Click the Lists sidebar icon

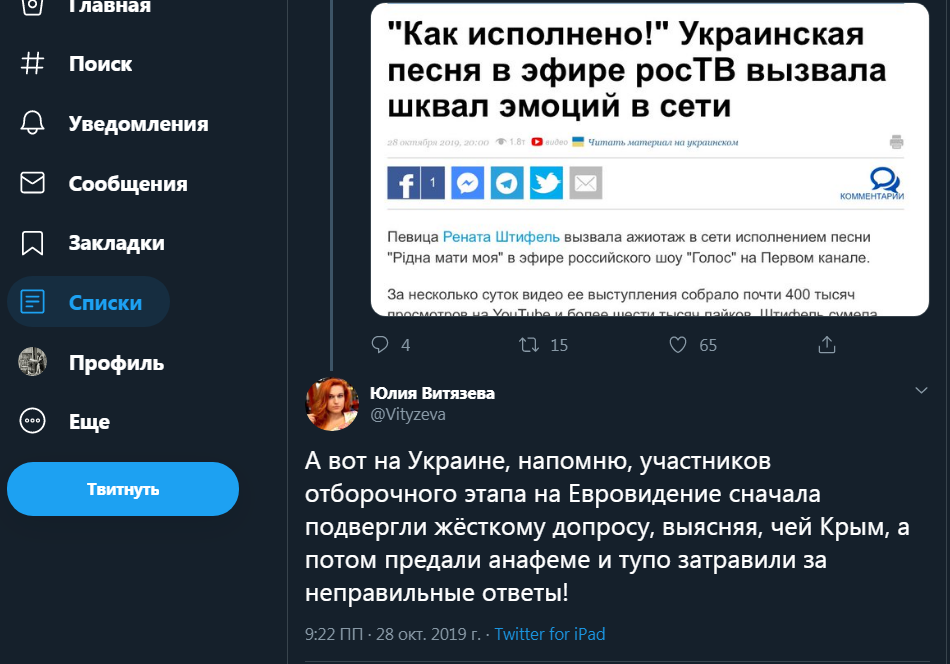[33, 303]
